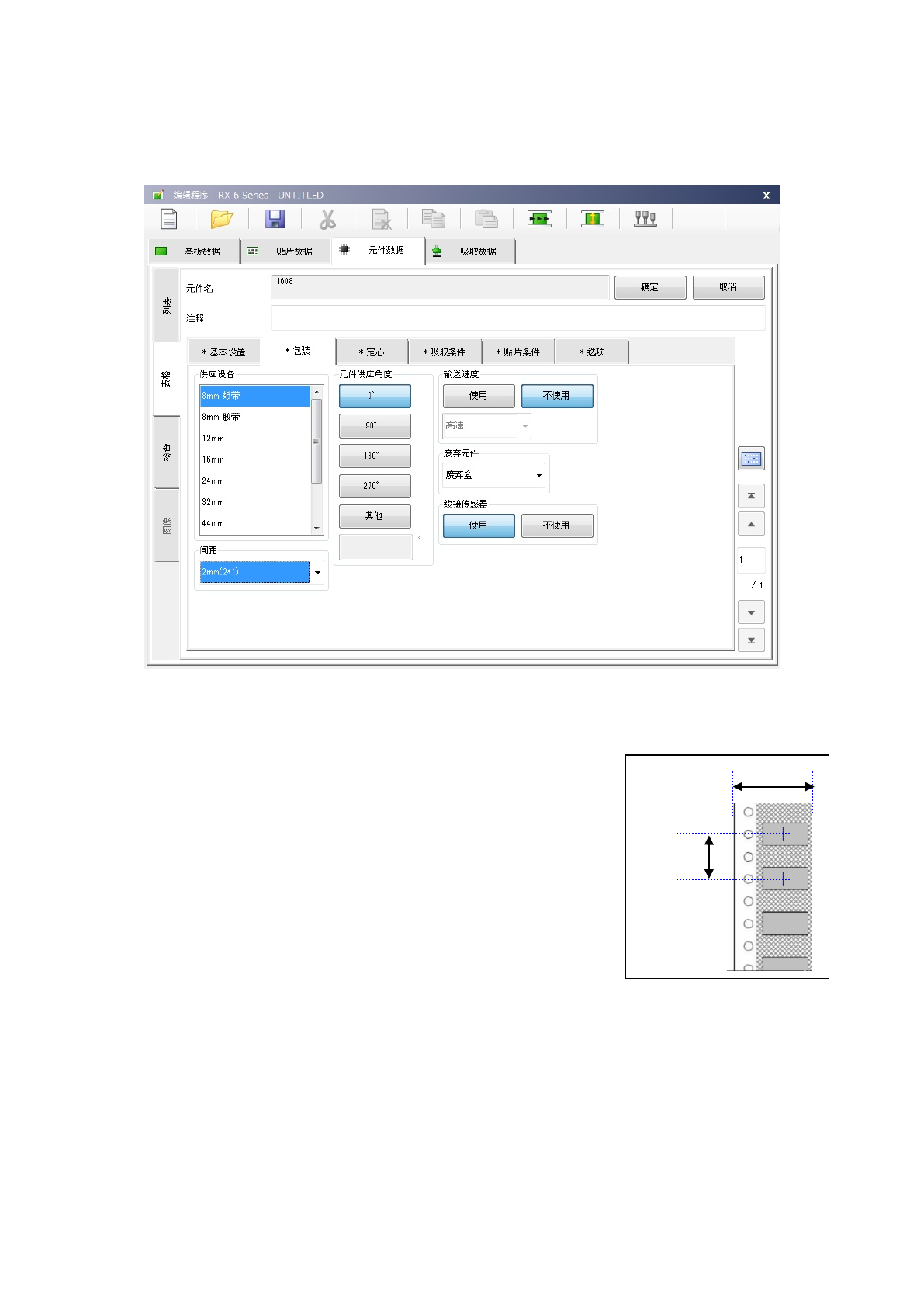The width and height of the screenshot is (924, 1307).
Task: Click the Copy toolbar icon
Action: tap(434, 220)
